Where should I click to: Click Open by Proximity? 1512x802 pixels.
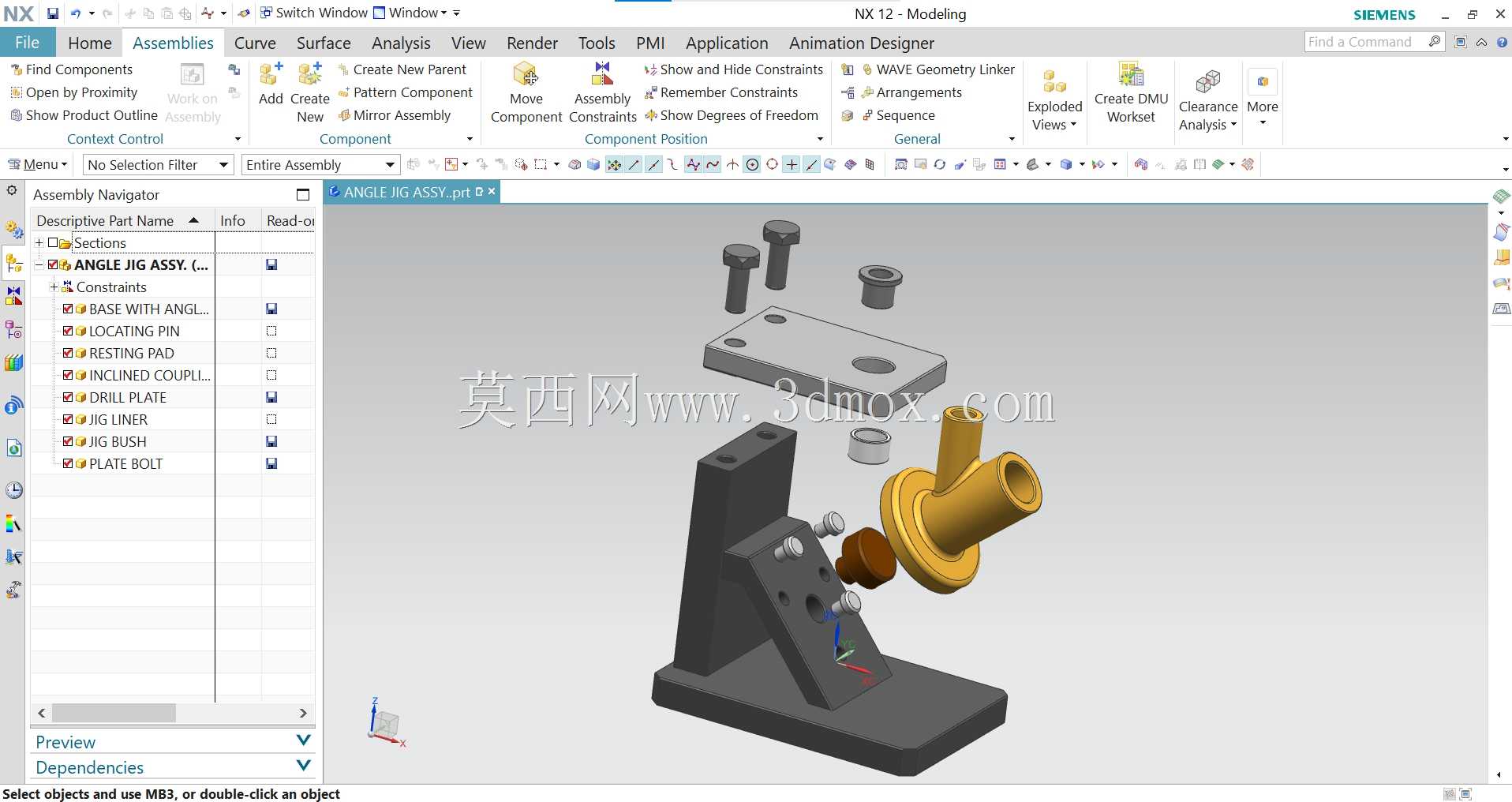(x=73, y=92)
